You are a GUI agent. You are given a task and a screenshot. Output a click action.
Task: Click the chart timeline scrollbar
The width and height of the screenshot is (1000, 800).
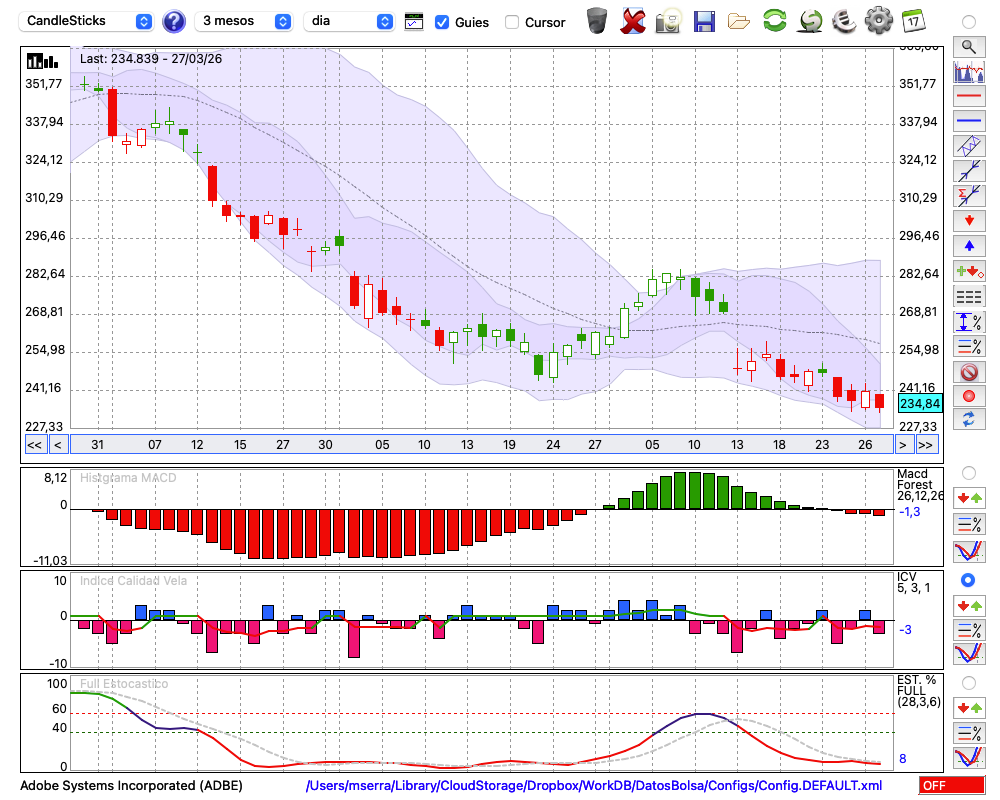click(x=480, y=445)
